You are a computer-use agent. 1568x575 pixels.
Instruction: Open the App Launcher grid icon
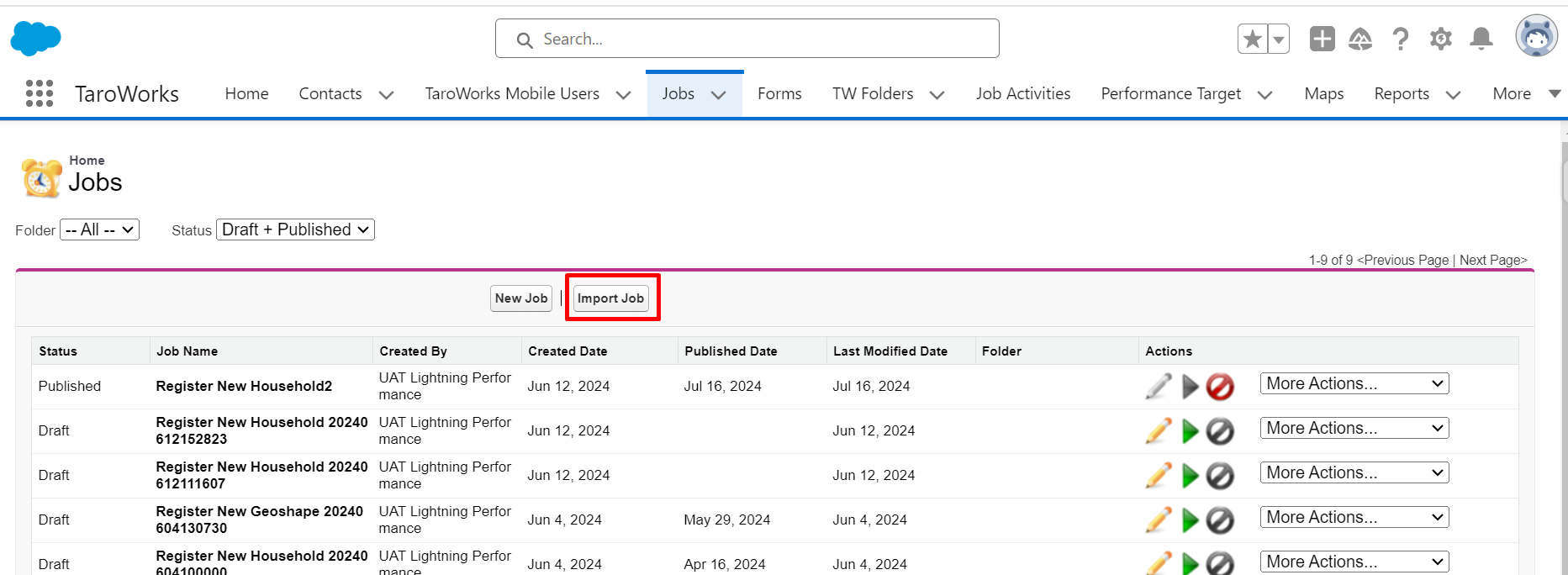tap(40, 93)
